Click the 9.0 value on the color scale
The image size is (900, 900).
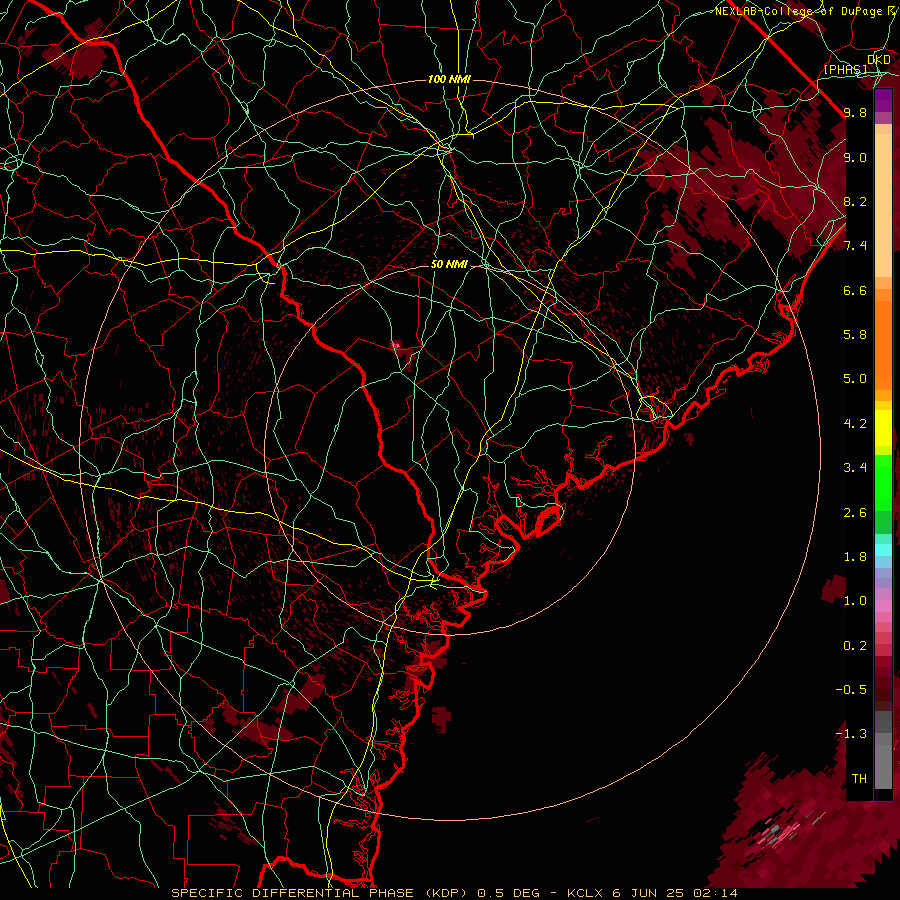[855, 157]
